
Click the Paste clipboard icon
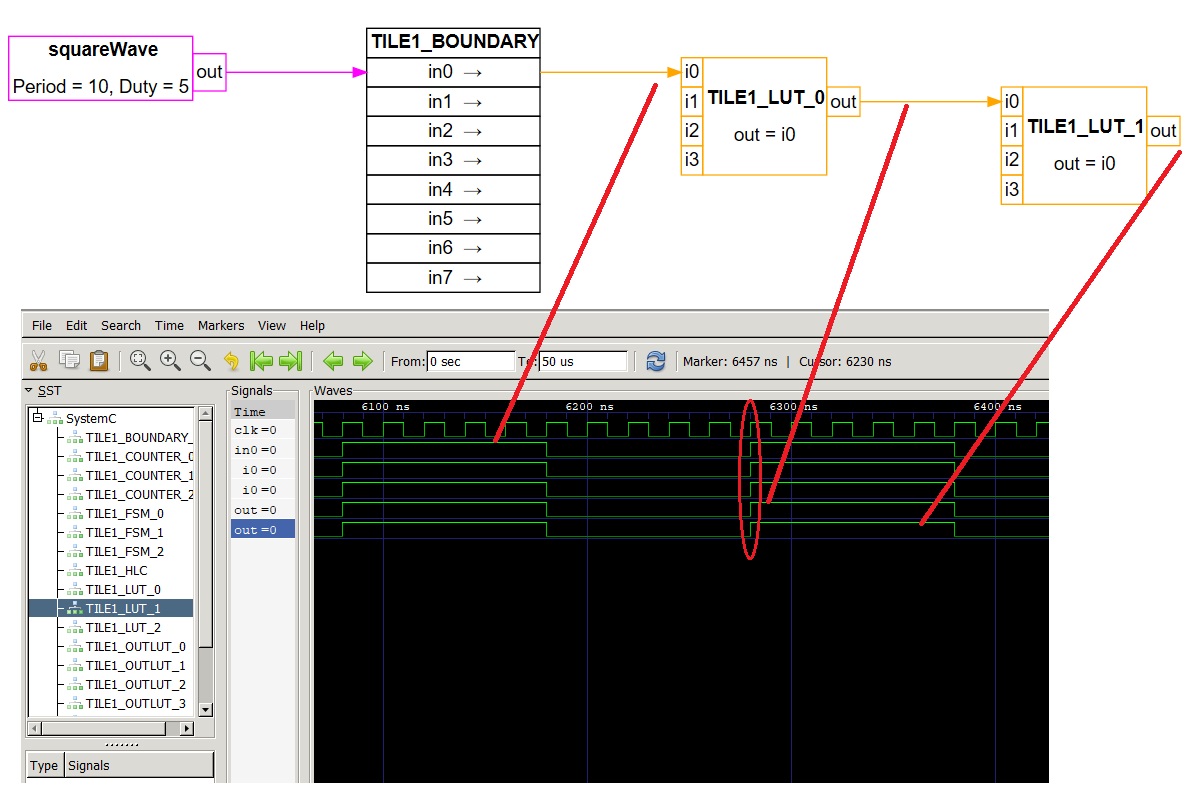[99, 360]
